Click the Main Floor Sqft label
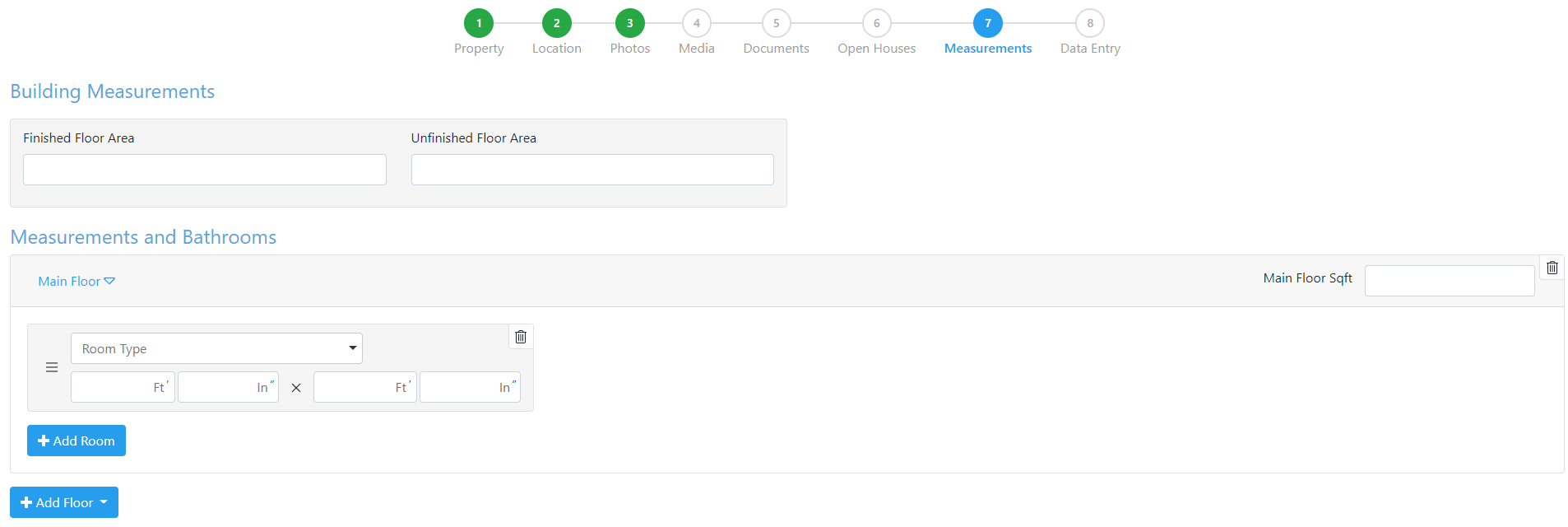Screen dimensions: 1568x527 point(1308,278)
